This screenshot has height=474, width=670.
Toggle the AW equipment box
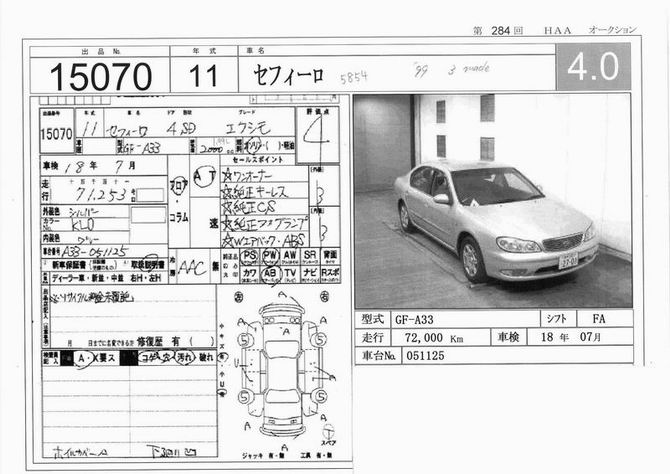[290, 256]
